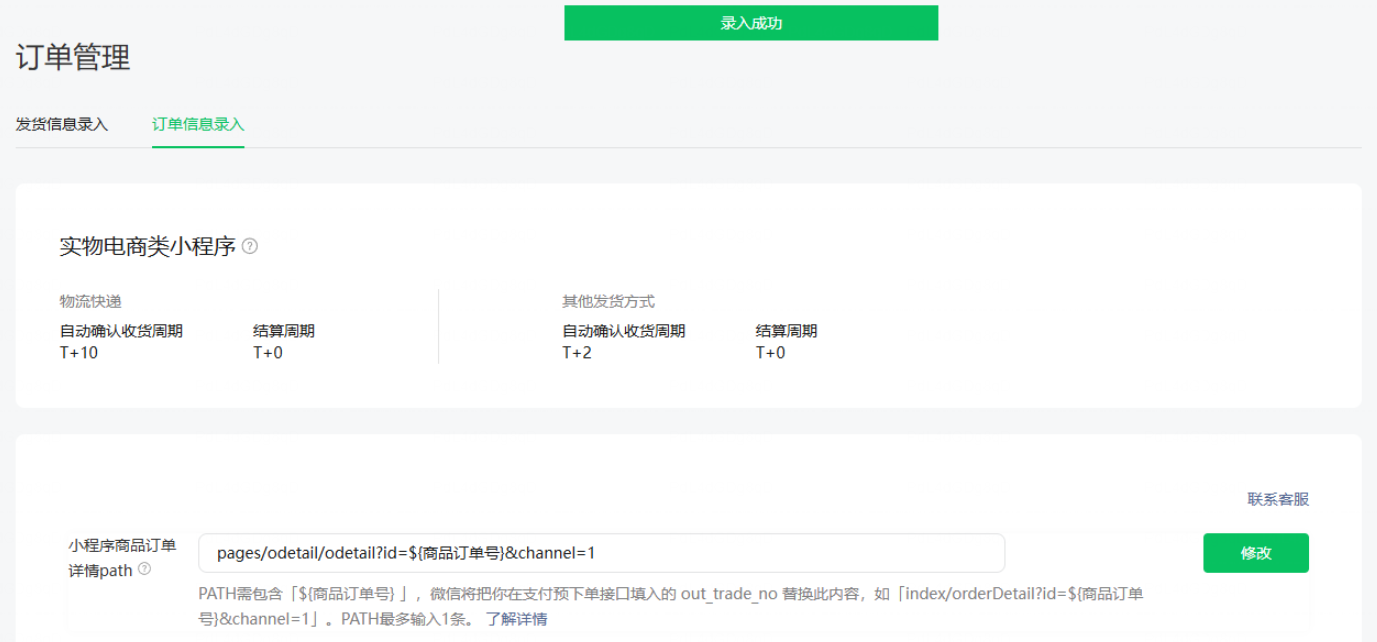The height and width of the screenshot is (642, 1377).
Task: Click 结算周期 label under 物流快递
Action: pos(284,331)
